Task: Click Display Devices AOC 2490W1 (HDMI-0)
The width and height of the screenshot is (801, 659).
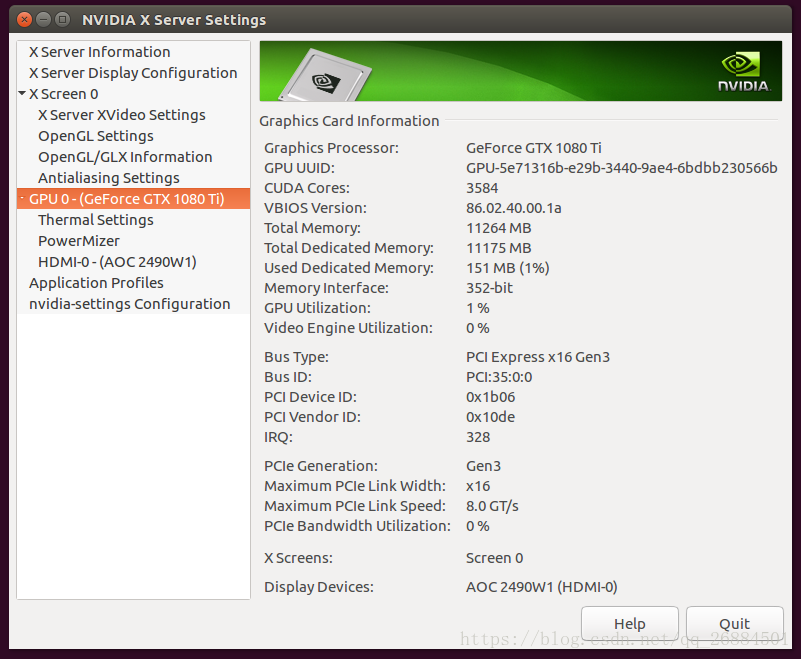Action: 541,587
